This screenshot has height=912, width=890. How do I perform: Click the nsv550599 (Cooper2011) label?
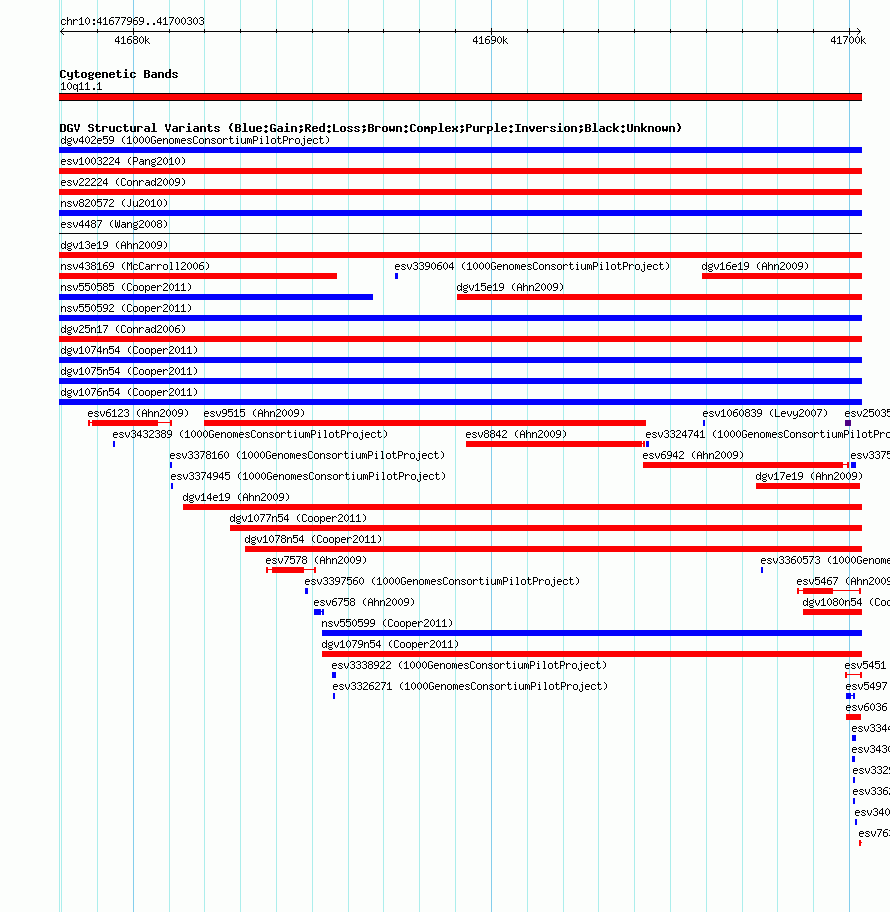(x=387, y=622)
